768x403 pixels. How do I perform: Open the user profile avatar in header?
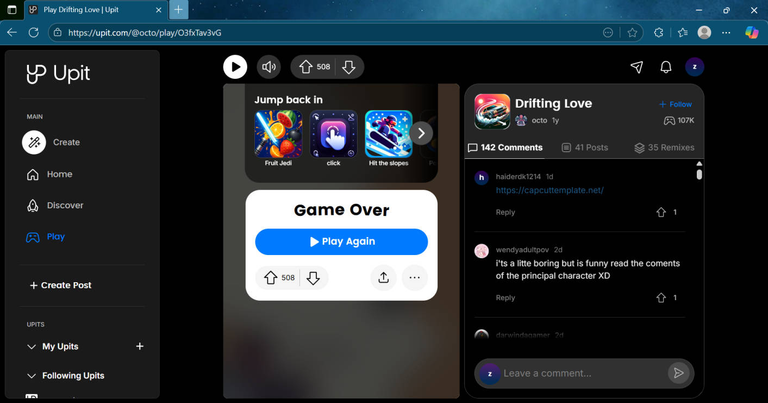click(694, 67)
